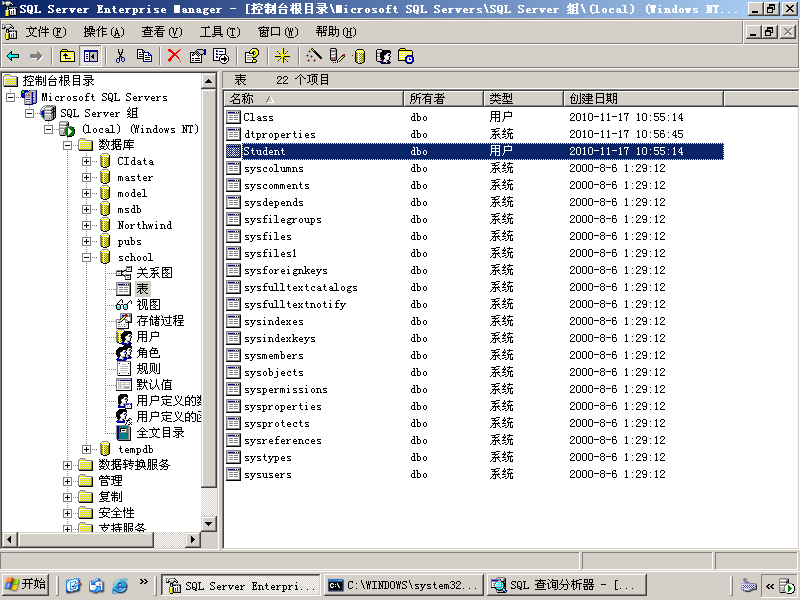Viewport: 800px width, 600px height.
Task: Toggle the show/hide console tree toolbar button
Action: 91,56
